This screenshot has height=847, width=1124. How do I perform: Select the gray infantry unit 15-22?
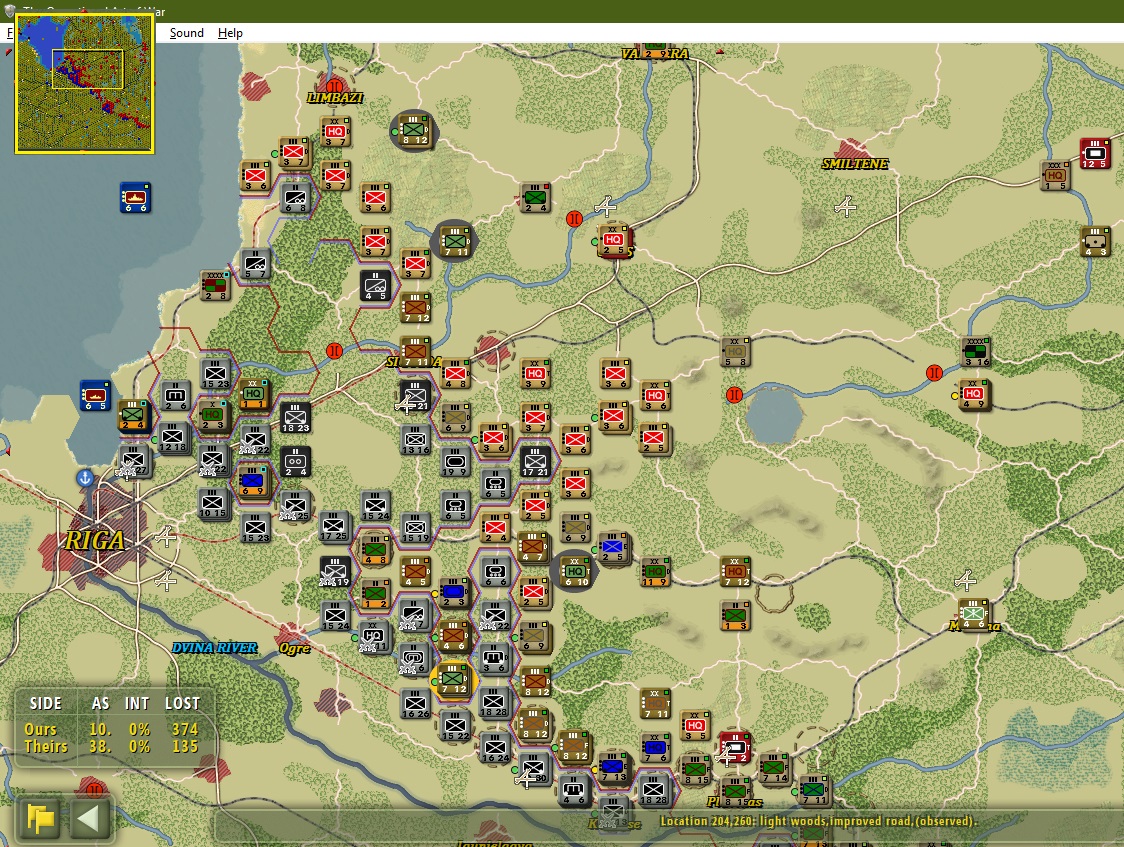[455, 725]
